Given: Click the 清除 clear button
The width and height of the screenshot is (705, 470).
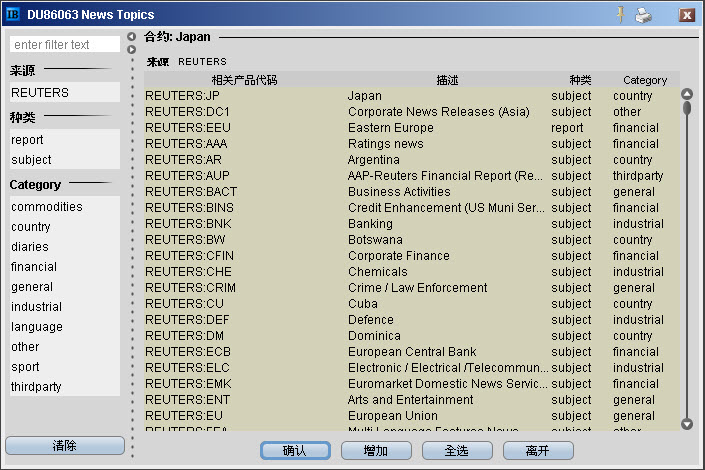Looking at the screenshot, I should click(65, 446).
